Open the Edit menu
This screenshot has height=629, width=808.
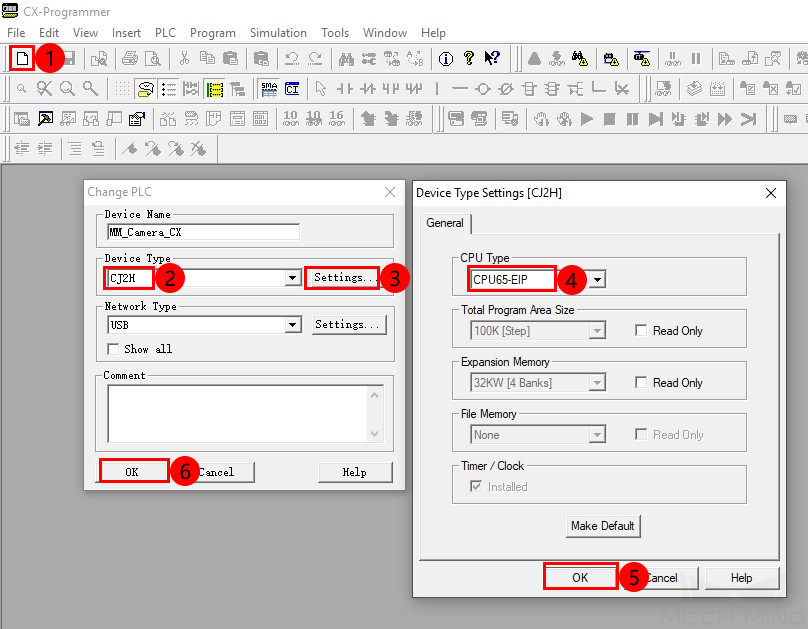(49, 33)
